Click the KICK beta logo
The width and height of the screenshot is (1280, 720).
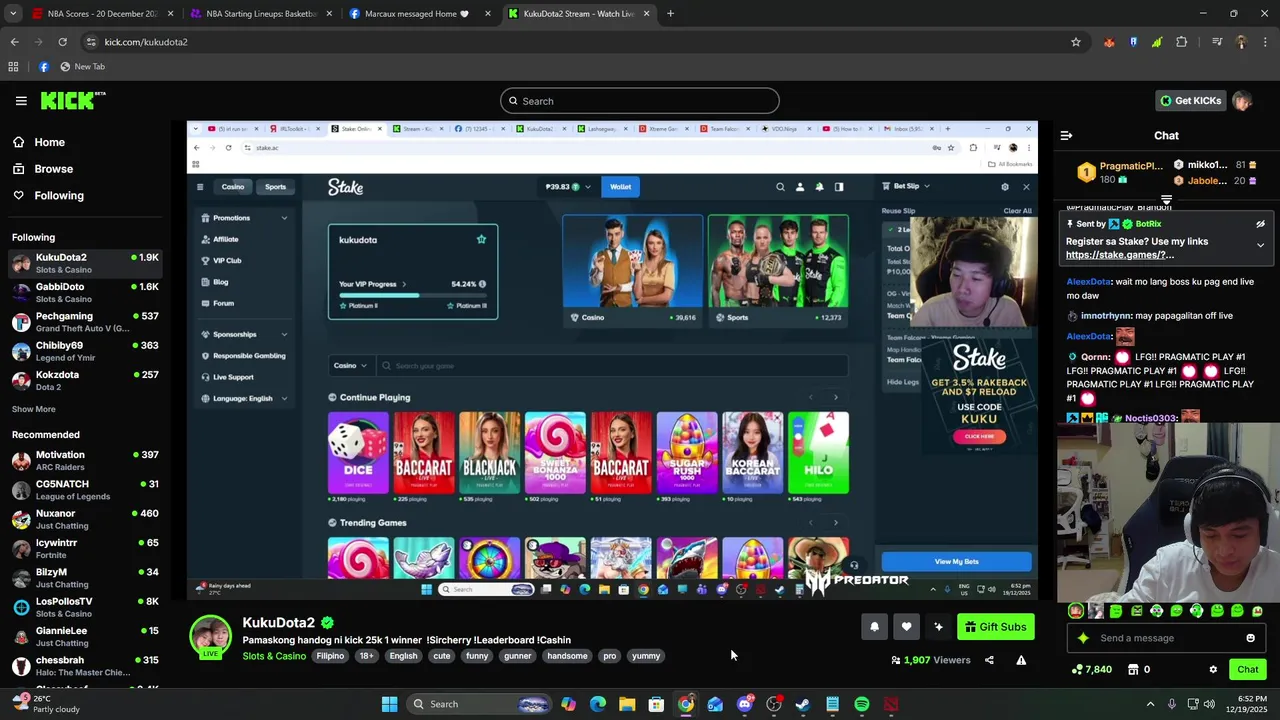pyautogui.click(x=73, y=100)
